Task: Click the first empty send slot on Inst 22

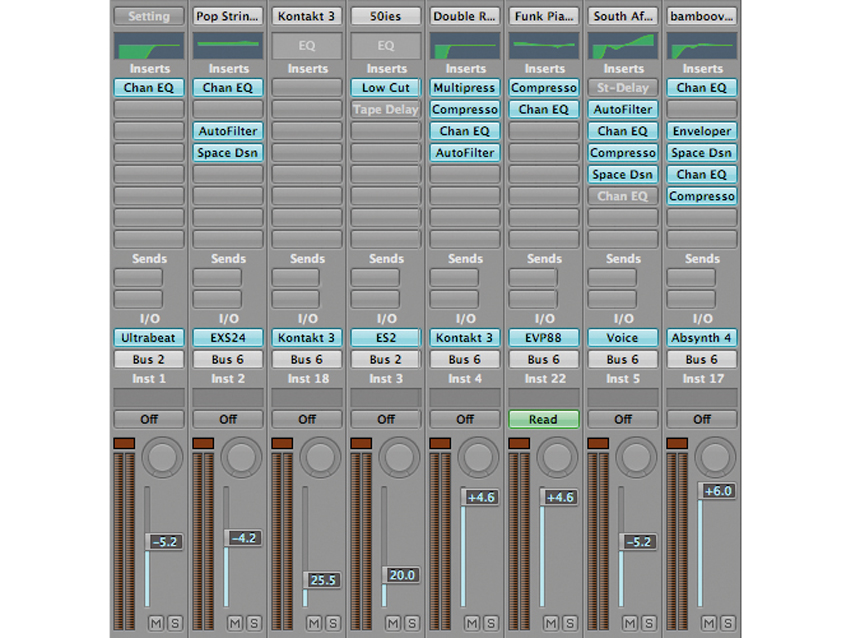Action: coord(533,278)
